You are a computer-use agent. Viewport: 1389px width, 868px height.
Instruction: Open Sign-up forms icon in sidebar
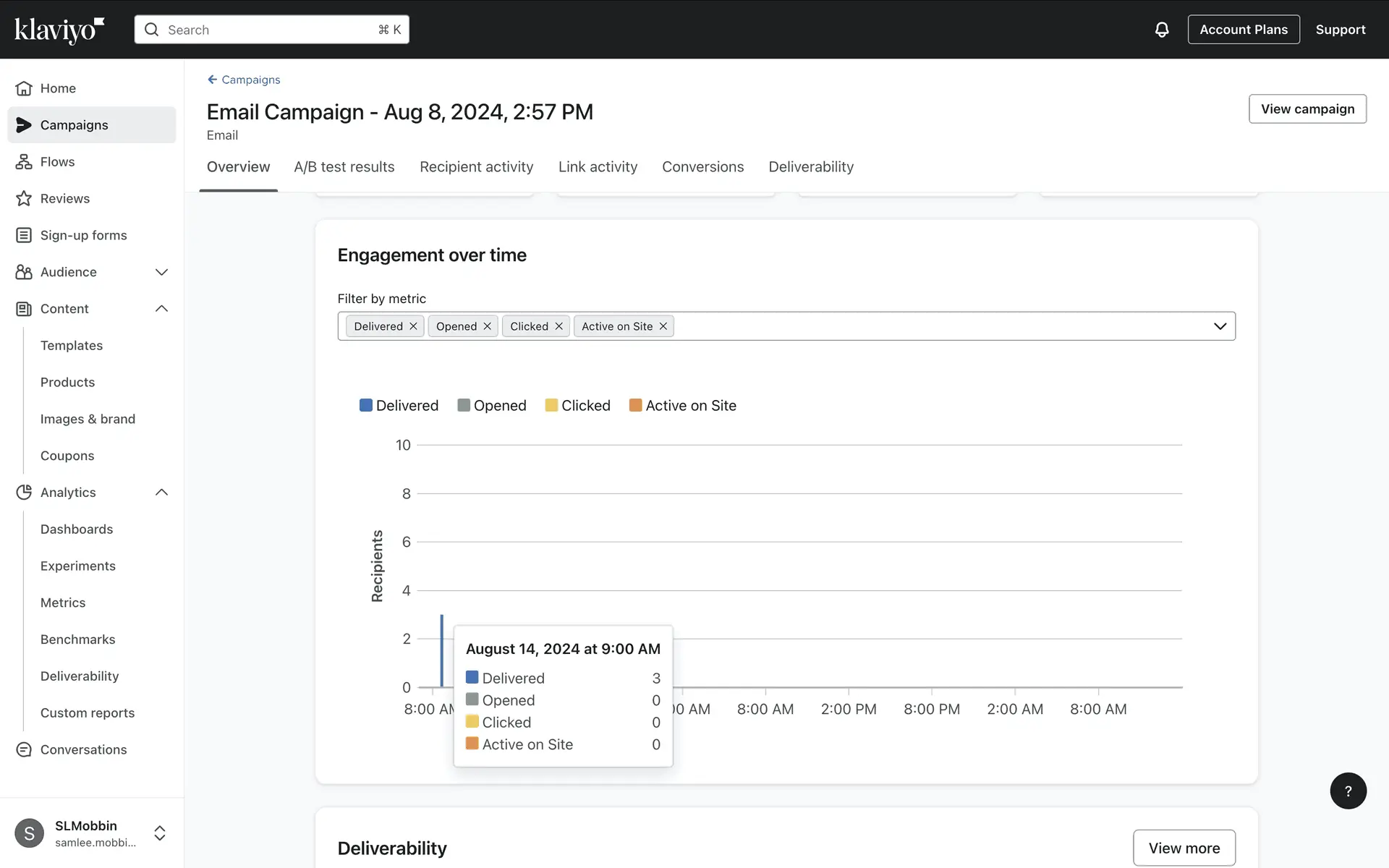[x=24, y=235]
